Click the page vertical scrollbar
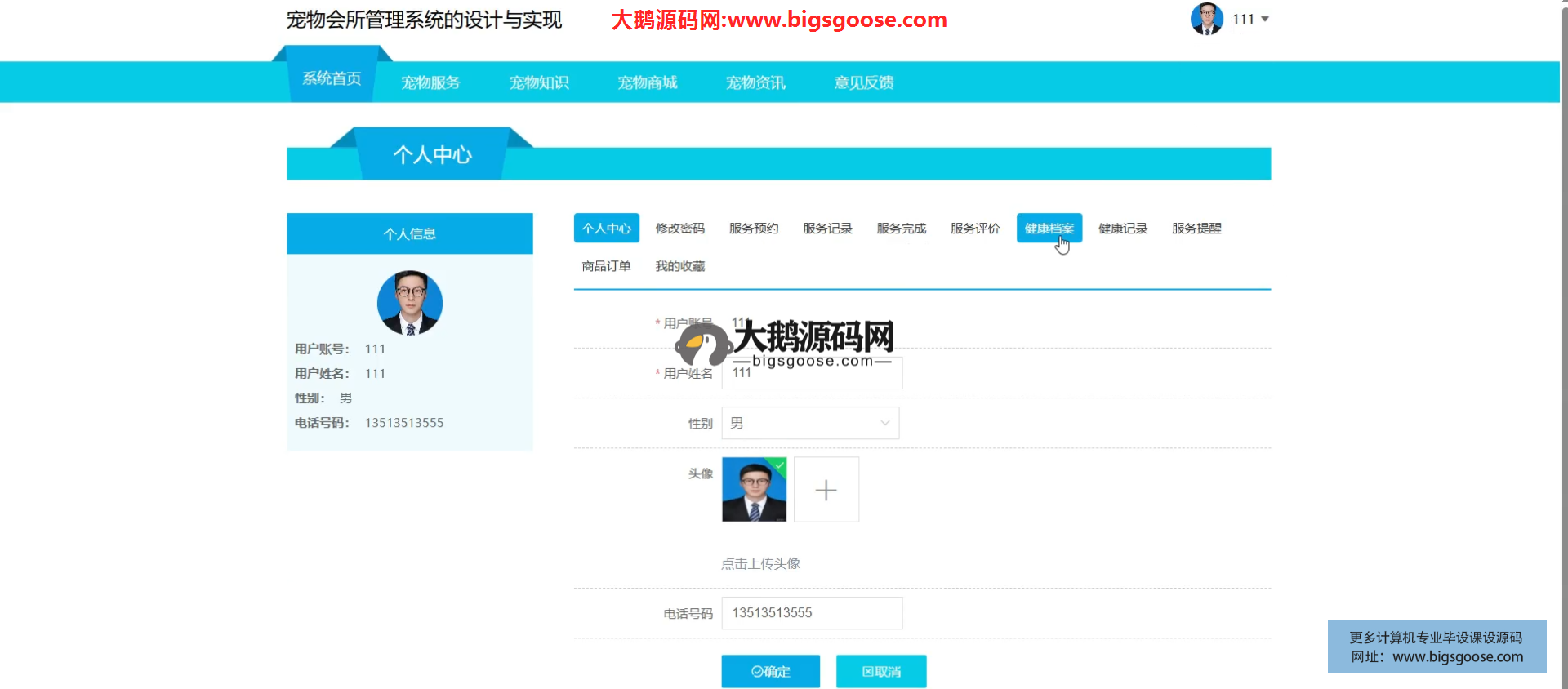Image resolution: width=1568 pixels, height=689 pixels. (1563, 327)
